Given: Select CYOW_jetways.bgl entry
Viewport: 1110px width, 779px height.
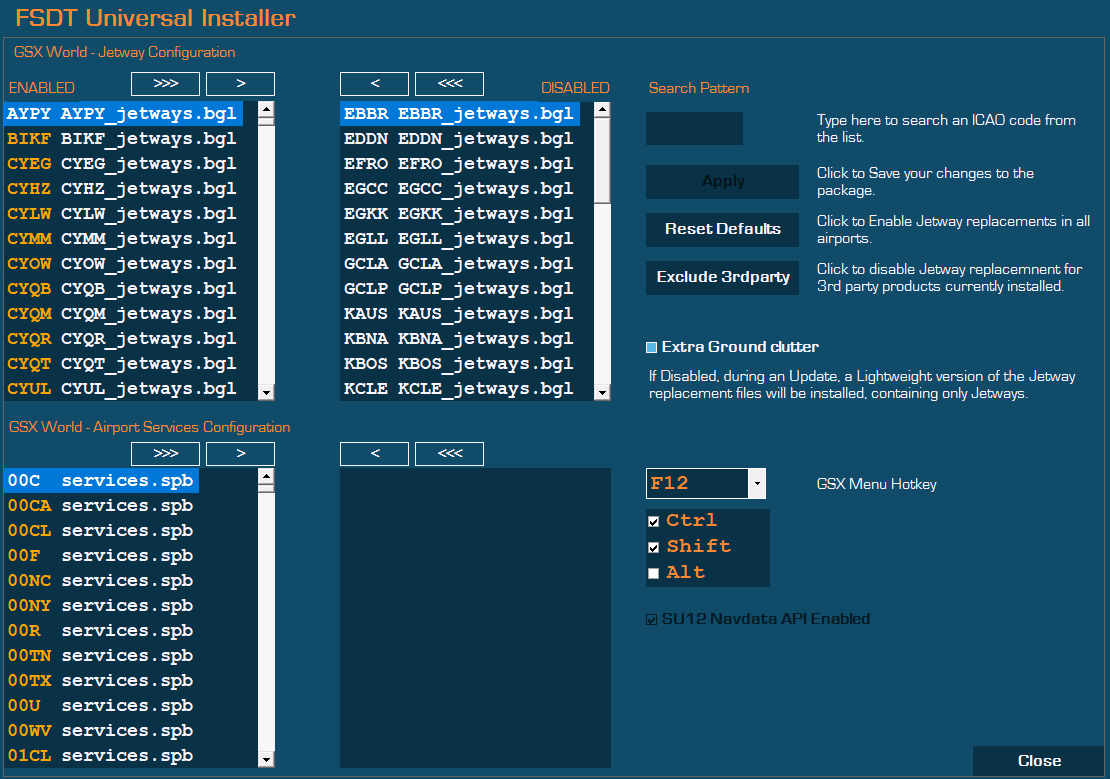Looking at the screenshot, I should coord(123,263).
